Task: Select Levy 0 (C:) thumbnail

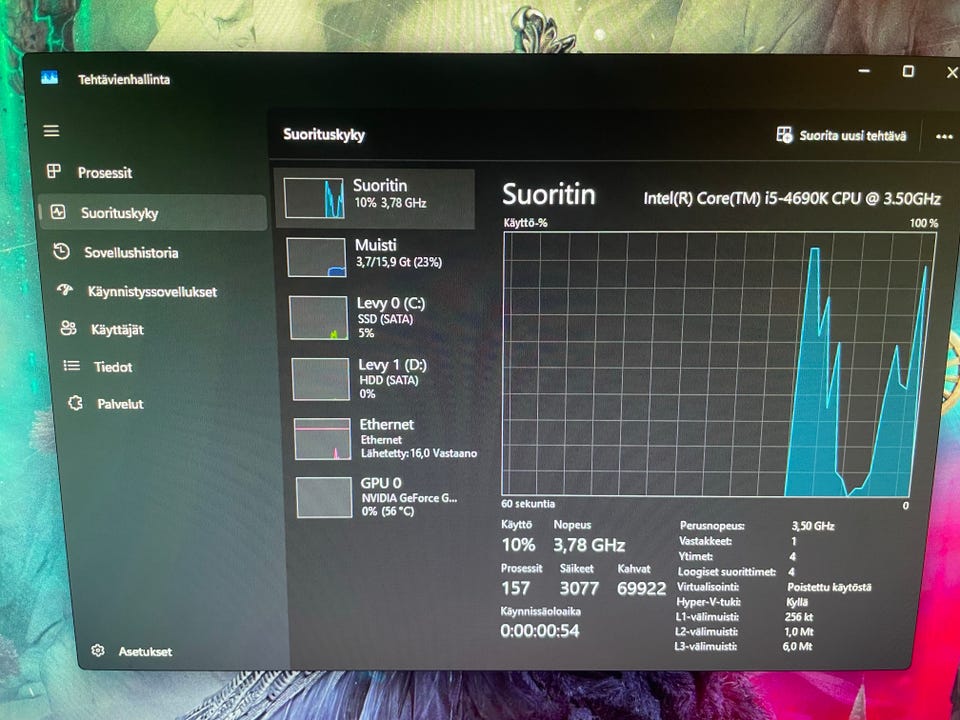Action: tap(318, 318)
